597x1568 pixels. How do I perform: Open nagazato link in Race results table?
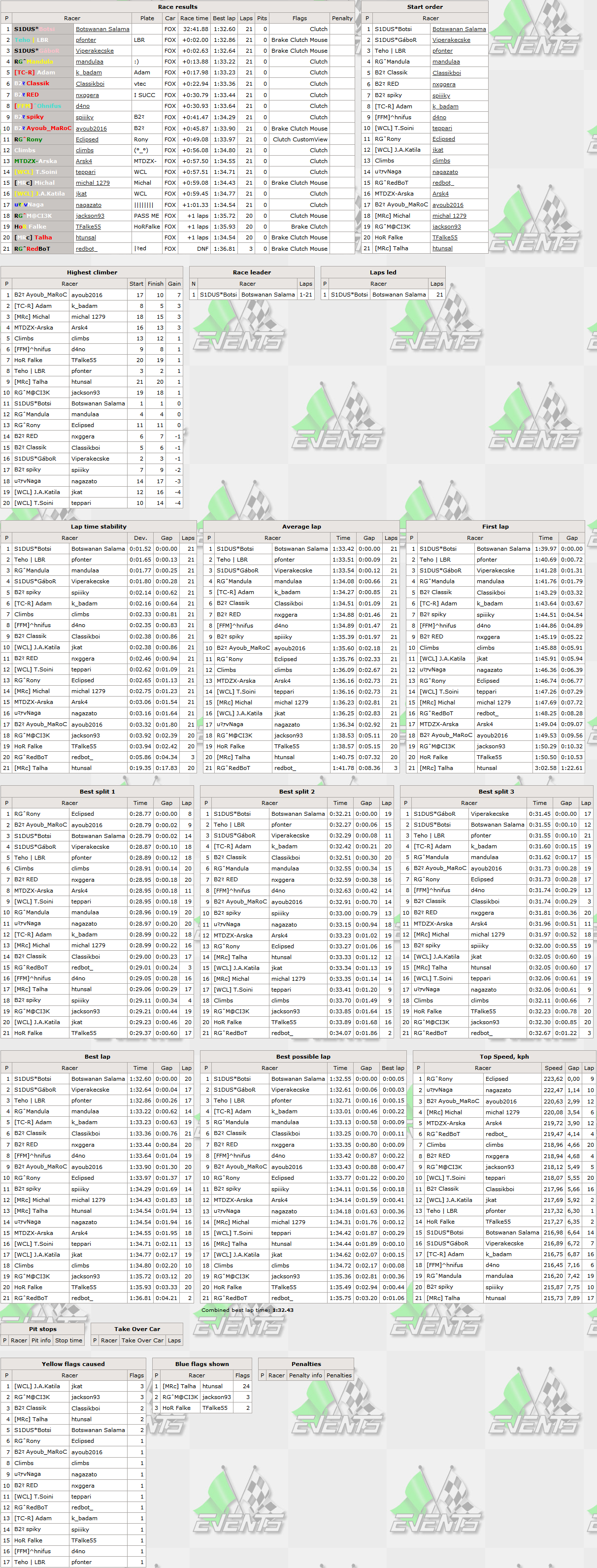coord(88,205)
